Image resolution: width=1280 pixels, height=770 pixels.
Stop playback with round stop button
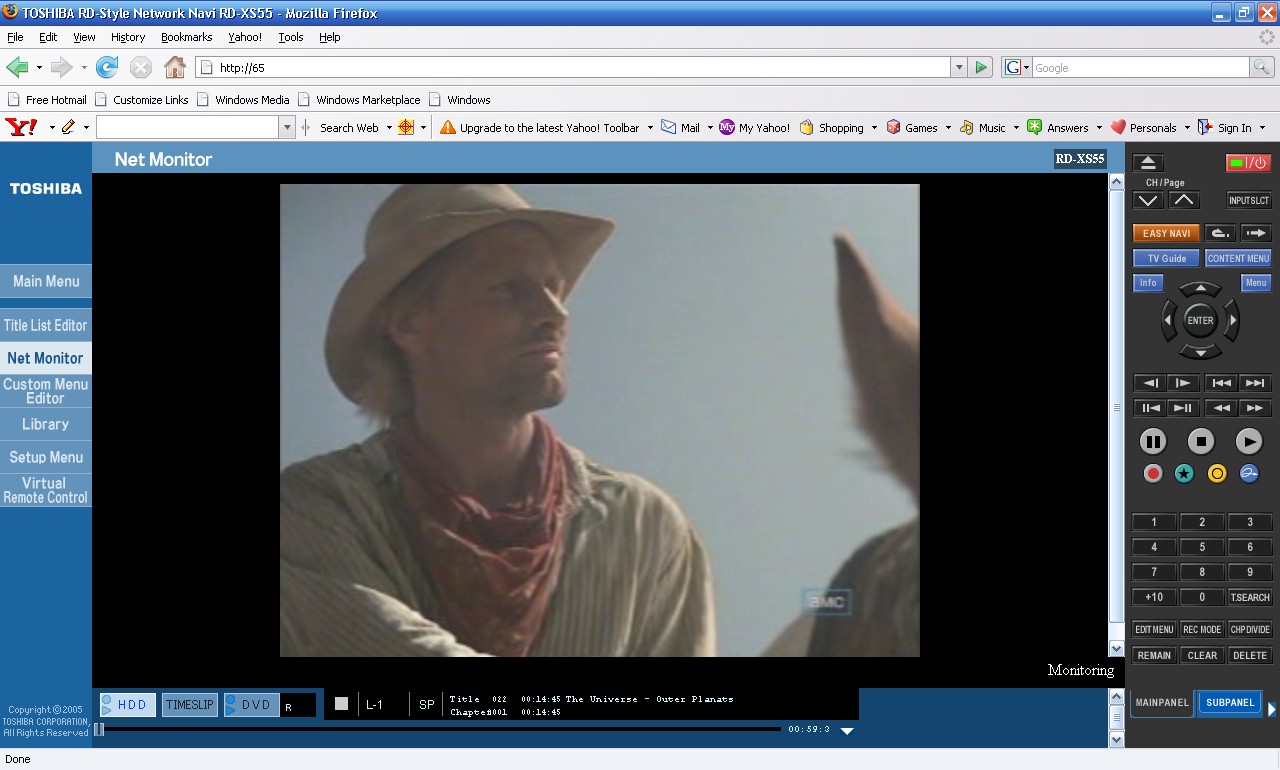1201,441
